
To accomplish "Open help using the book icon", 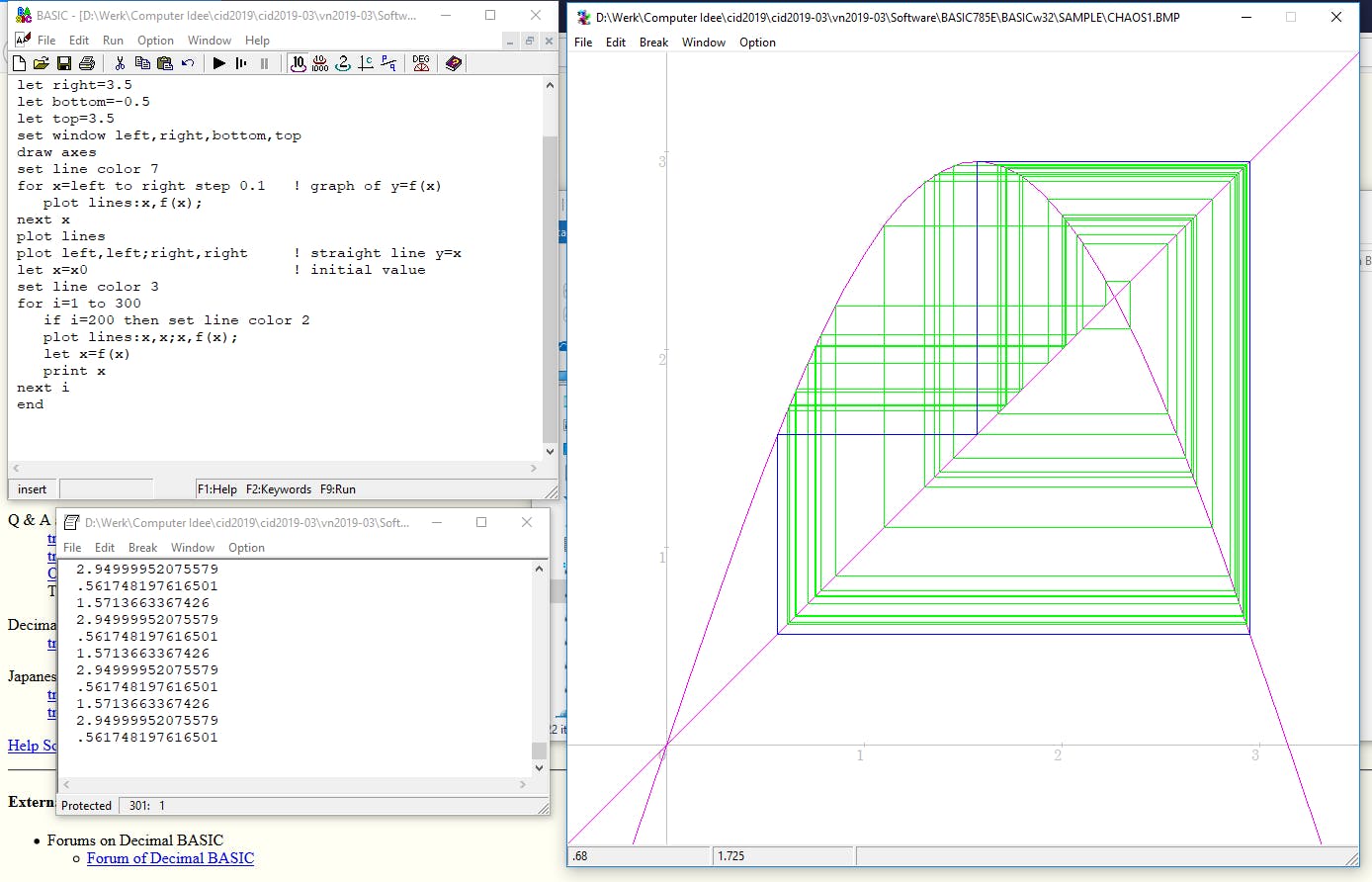I will (453, 63).
